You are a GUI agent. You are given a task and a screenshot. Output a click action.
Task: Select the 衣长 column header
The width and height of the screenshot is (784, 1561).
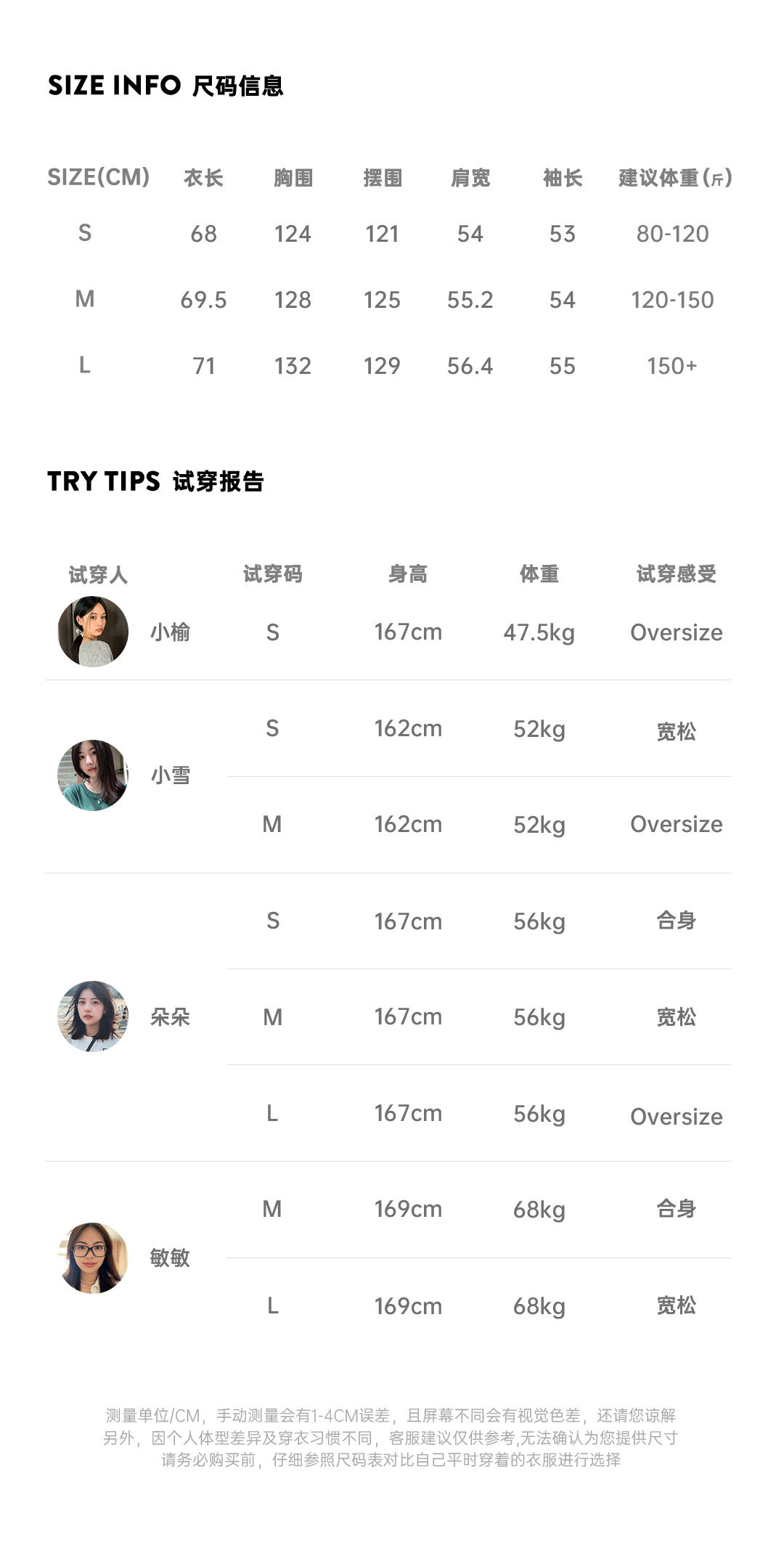[x=203, y=178]
